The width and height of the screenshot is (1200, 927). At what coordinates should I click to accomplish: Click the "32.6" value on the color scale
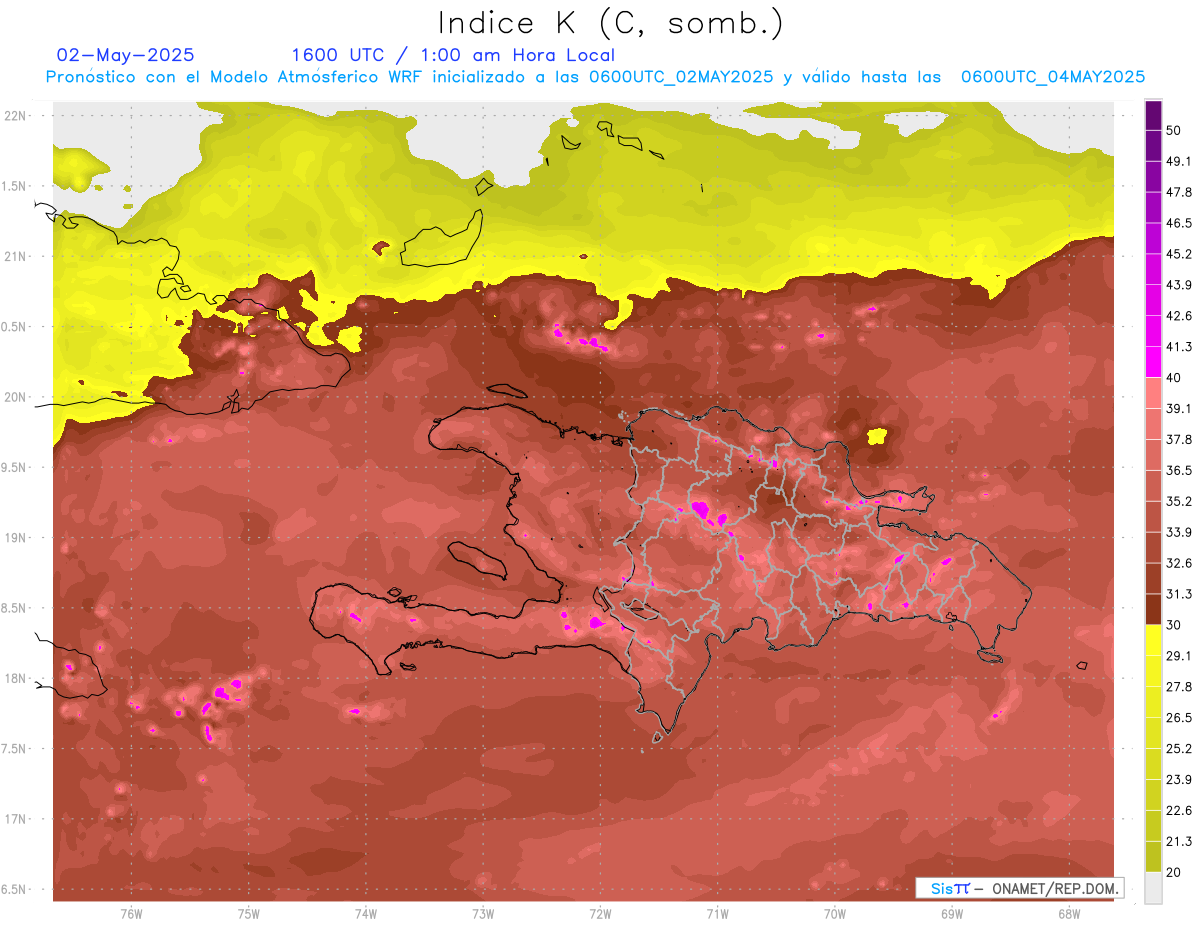[x=1180, y=563]
